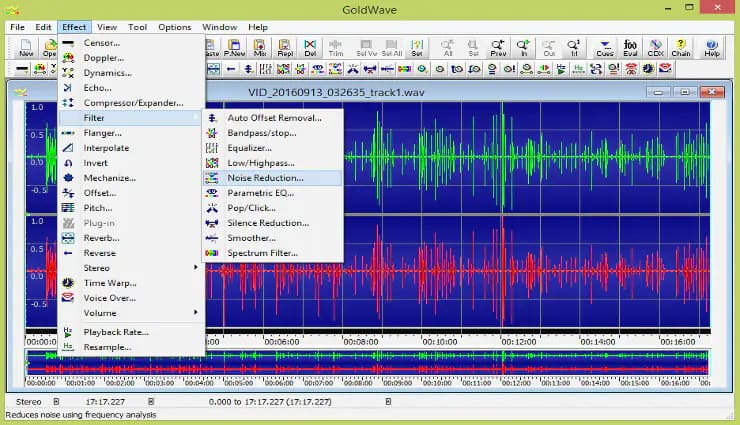Choose Pop/Click... from Filter submenu

(x=272, y=208)
